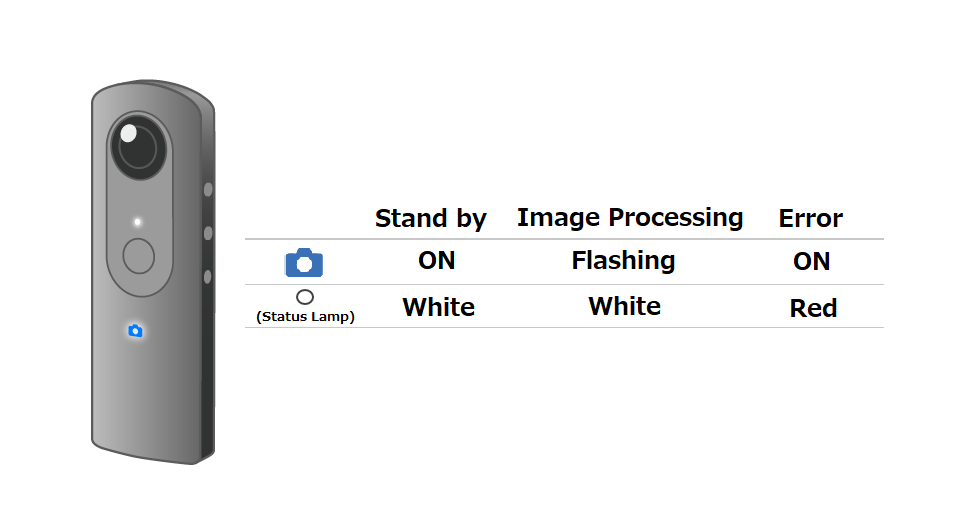
Task: Click the "Error" column header
Action: [x=811, y=218]
